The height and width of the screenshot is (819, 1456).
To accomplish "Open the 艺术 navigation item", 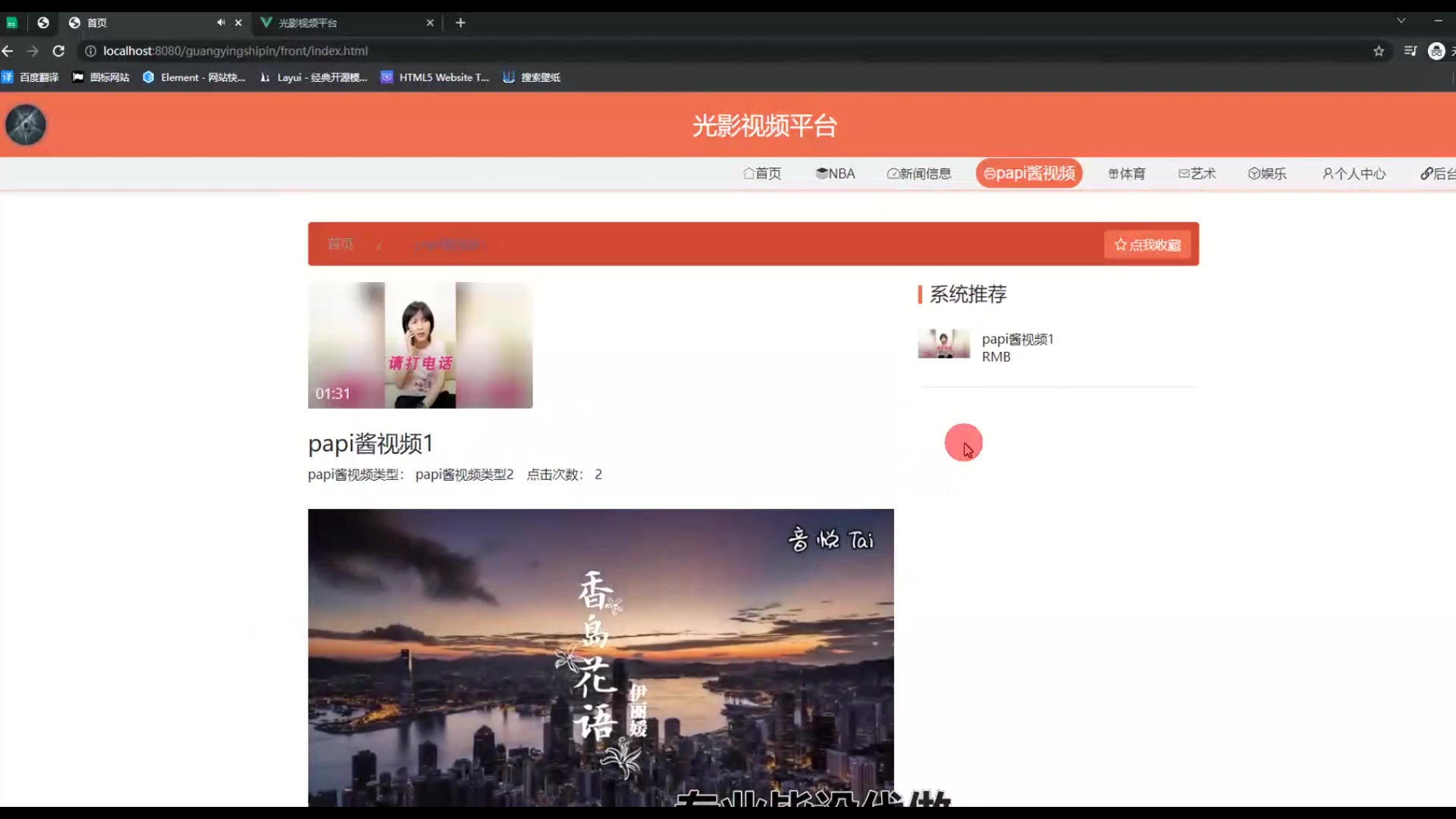I will (1197, 174).
